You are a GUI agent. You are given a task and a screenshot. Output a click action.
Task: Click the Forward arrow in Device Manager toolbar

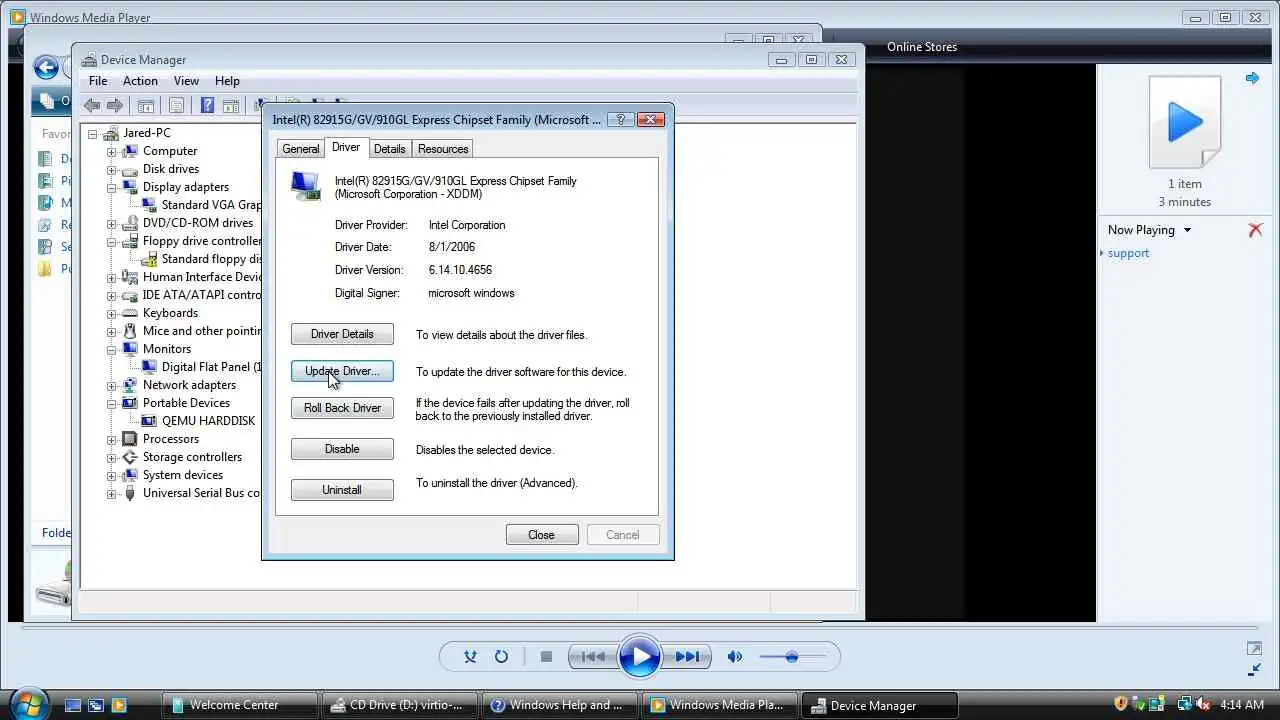(x=115, y=105)
